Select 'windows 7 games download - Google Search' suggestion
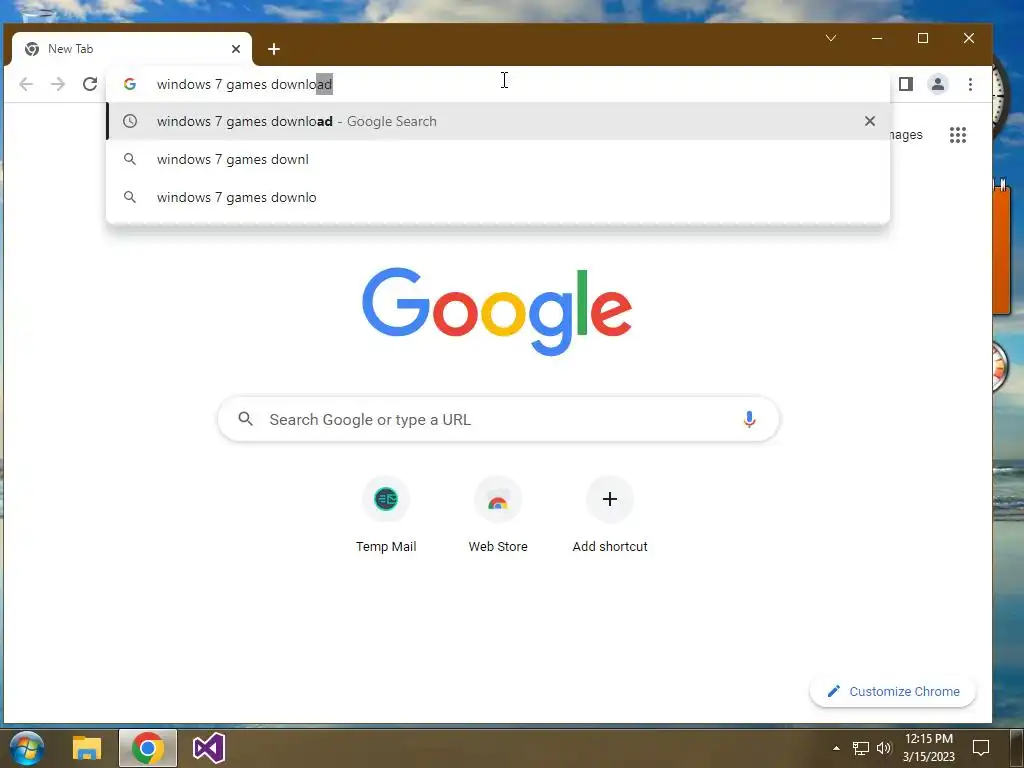1024x768 pixels. pos(498,121)
